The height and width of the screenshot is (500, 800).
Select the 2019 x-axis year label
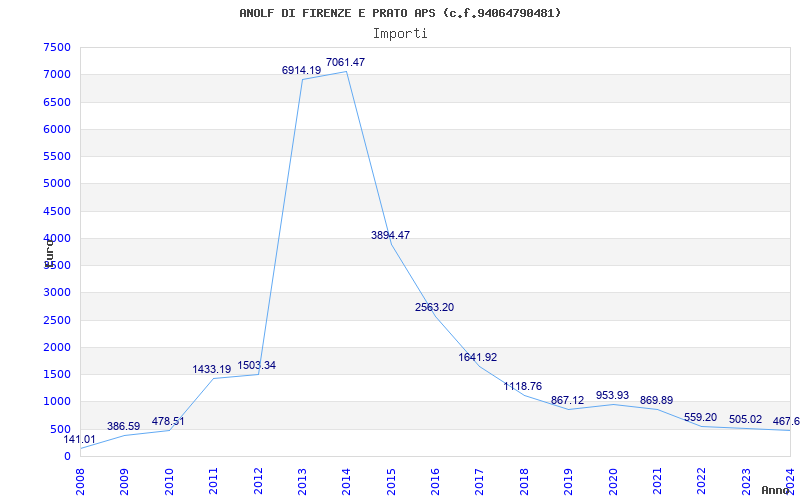[x=568, y=482]
